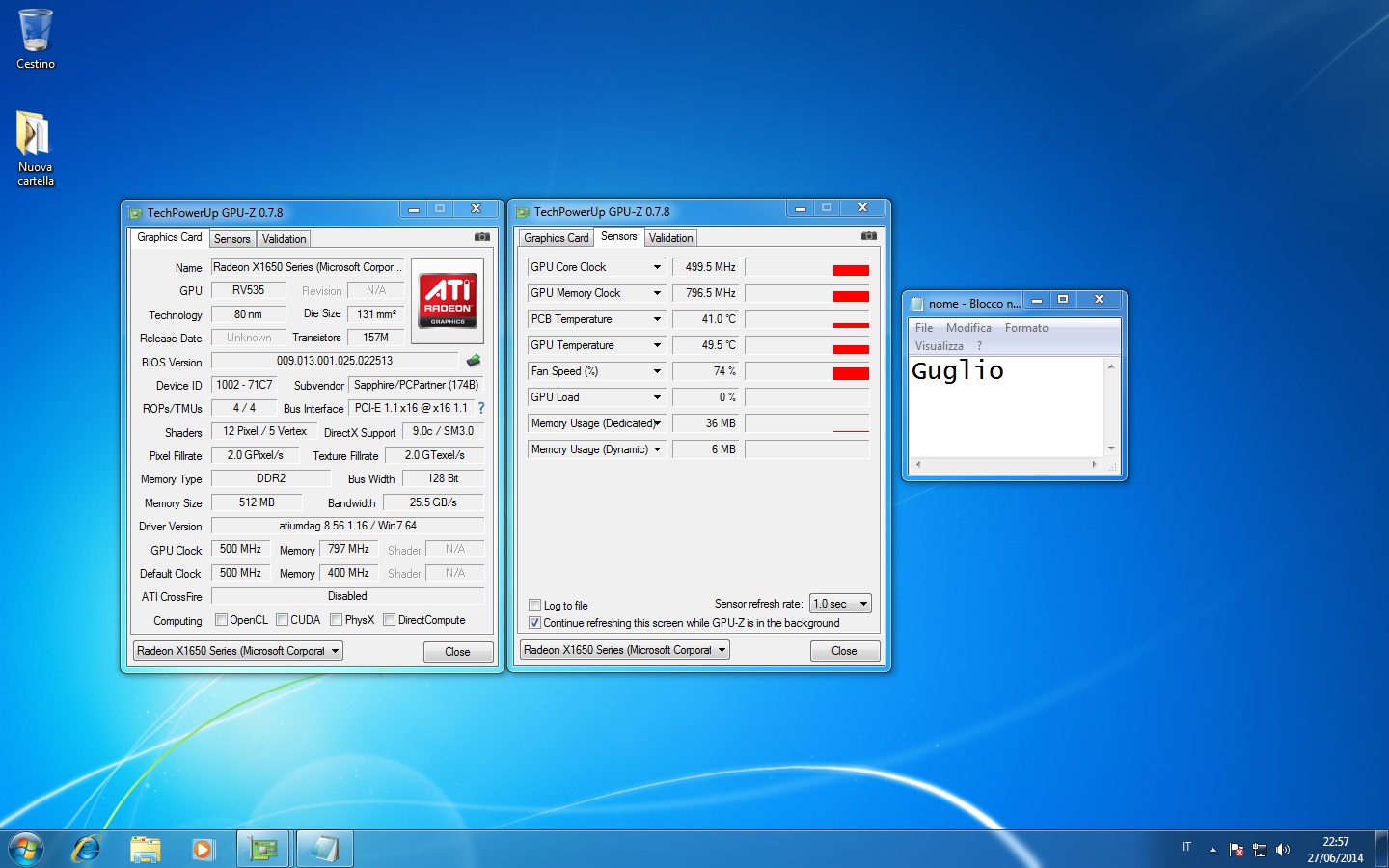Show hidden tray icons arrow
1389x868 pixels.
click(x=1212, y=850)
